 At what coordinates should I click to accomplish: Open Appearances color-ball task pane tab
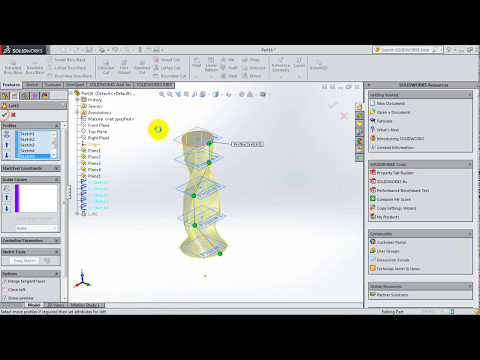point(359,141)
